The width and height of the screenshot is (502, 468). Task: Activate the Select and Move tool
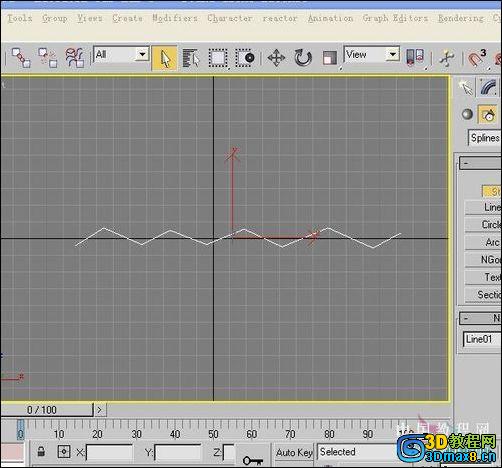click(276, 58)
